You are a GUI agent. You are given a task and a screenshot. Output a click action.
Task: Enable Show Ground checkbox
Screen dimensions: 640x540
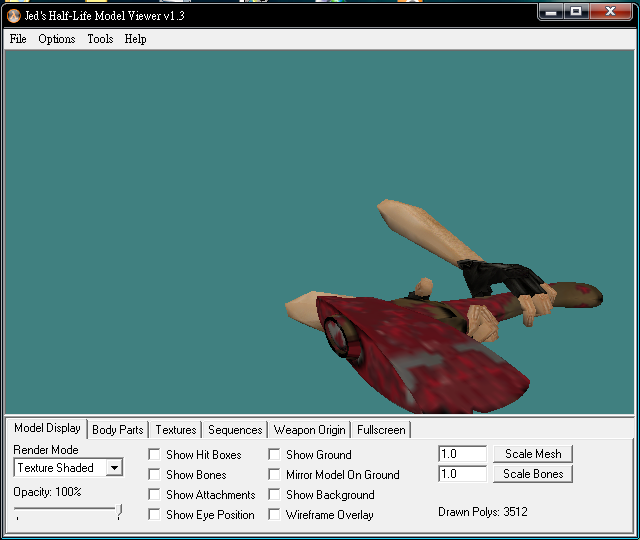coord(274,455)
